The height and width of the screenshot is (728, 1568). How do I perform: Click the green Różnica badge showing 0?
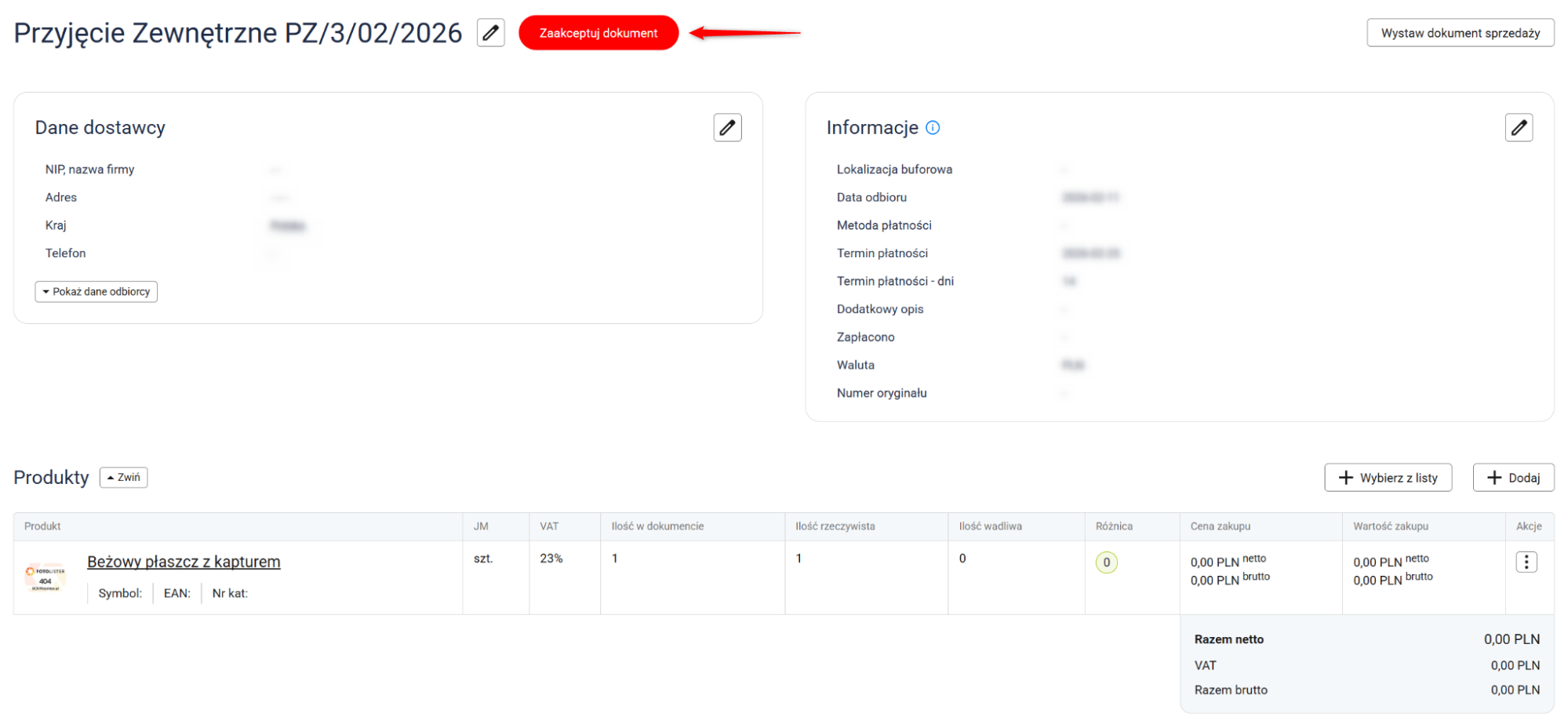(1106, 562)
